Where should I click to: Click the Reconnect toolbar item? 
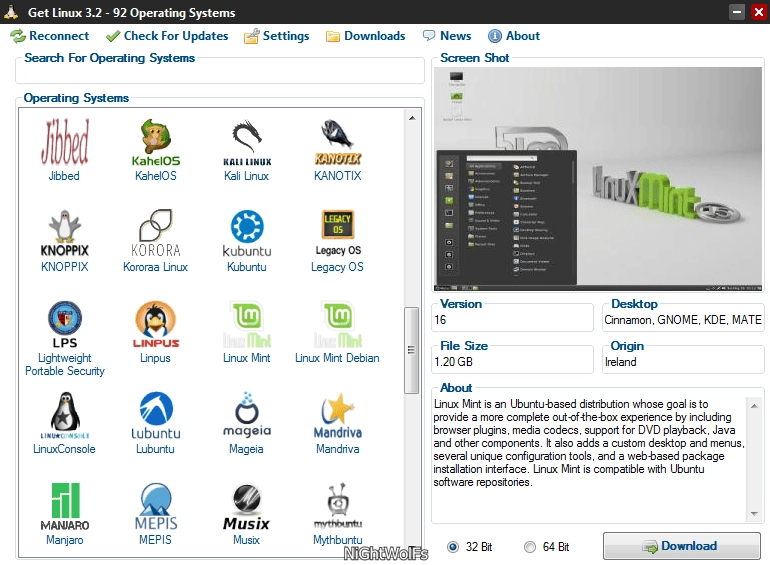click(50, 36)
